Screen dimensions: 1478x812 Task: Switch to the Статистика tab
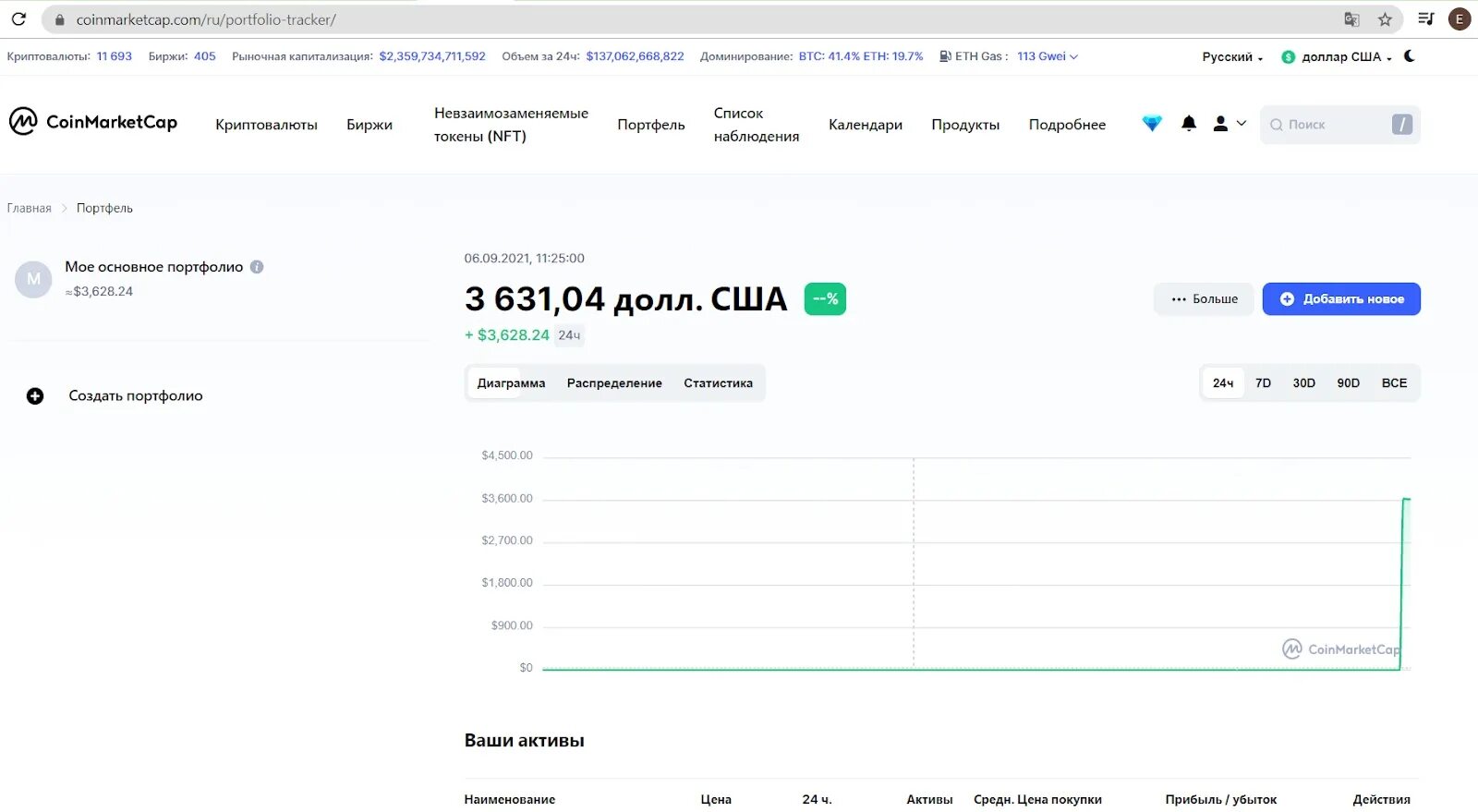coord(718,383)
